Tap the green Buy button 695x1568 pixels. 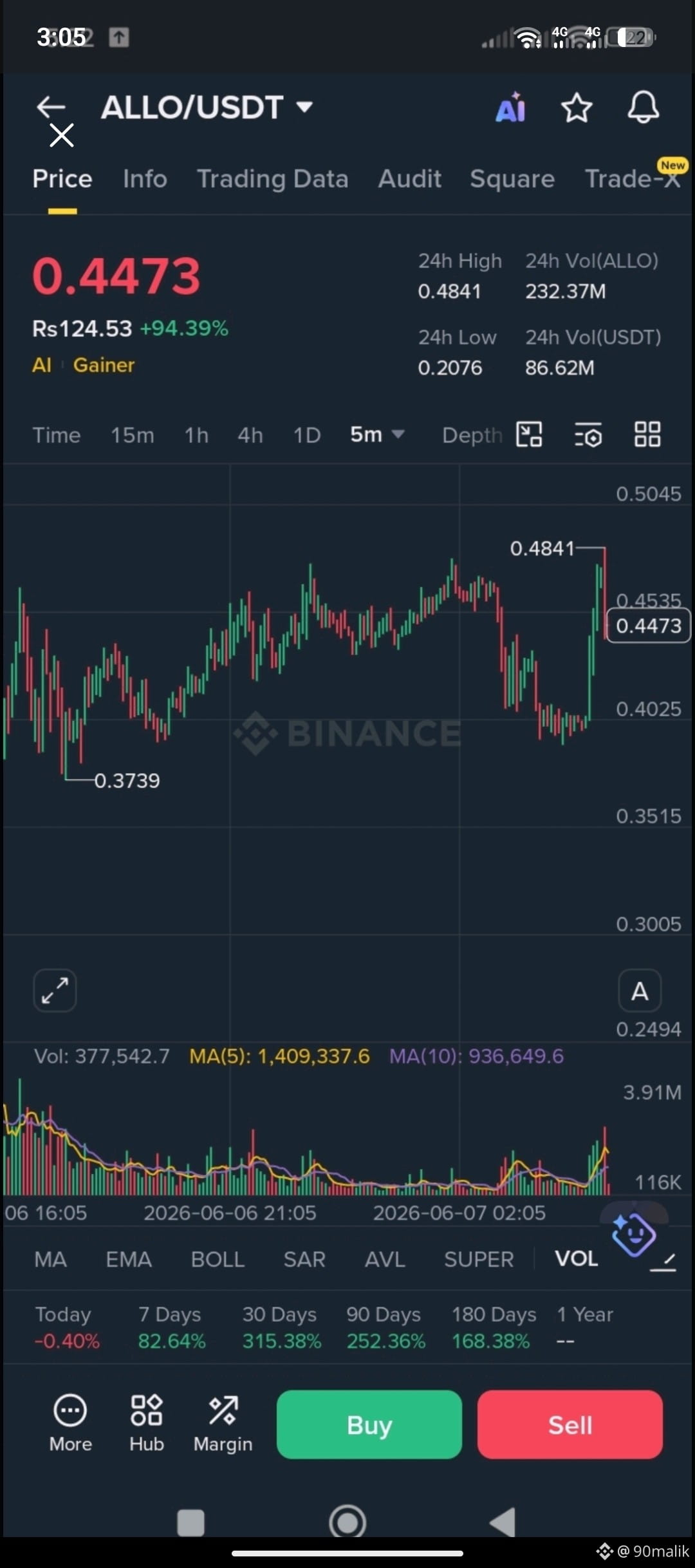(x=369, y=1424)
